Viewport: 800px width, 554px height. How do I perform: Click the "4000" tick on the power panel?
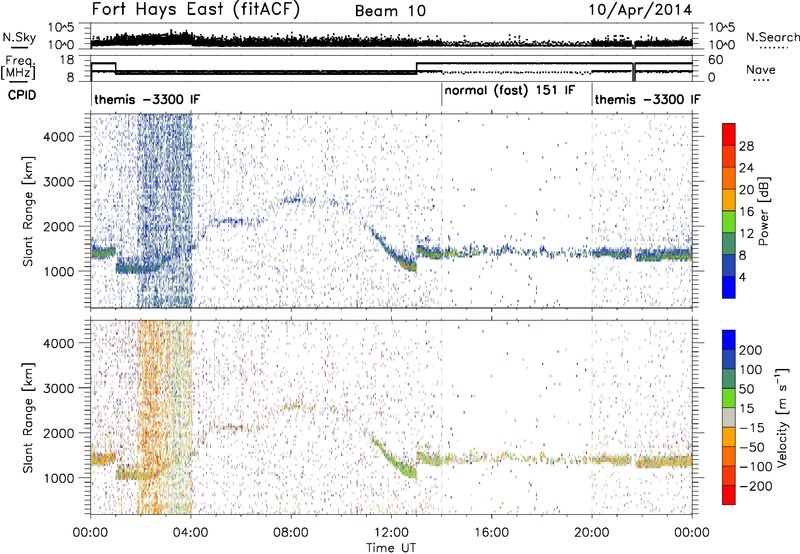(58, 137)
